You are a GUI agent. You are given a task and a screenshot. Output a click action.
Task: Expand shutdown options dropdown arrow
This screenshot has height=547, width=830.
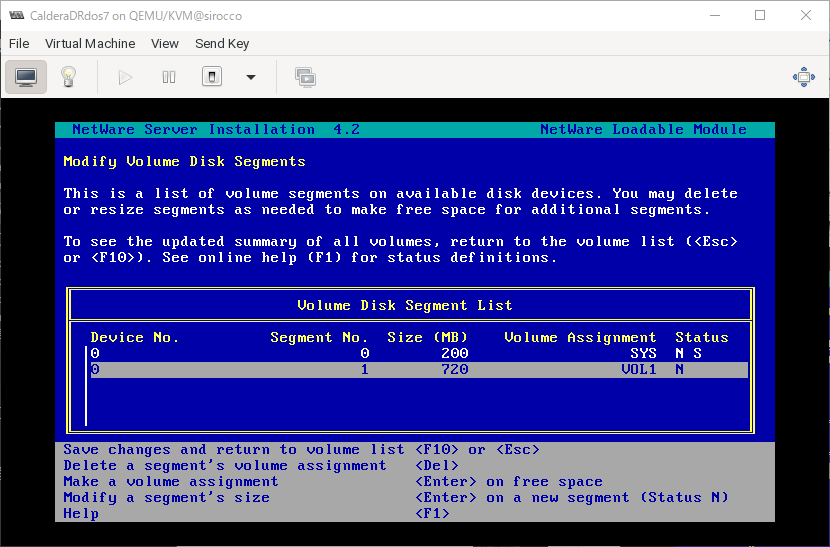coord(251,78)
